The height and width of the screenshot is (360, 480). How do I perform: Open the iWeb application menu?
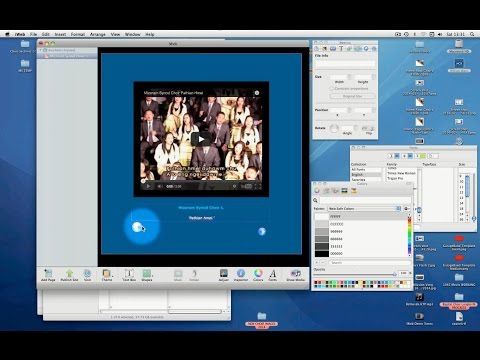click(20, 34)
